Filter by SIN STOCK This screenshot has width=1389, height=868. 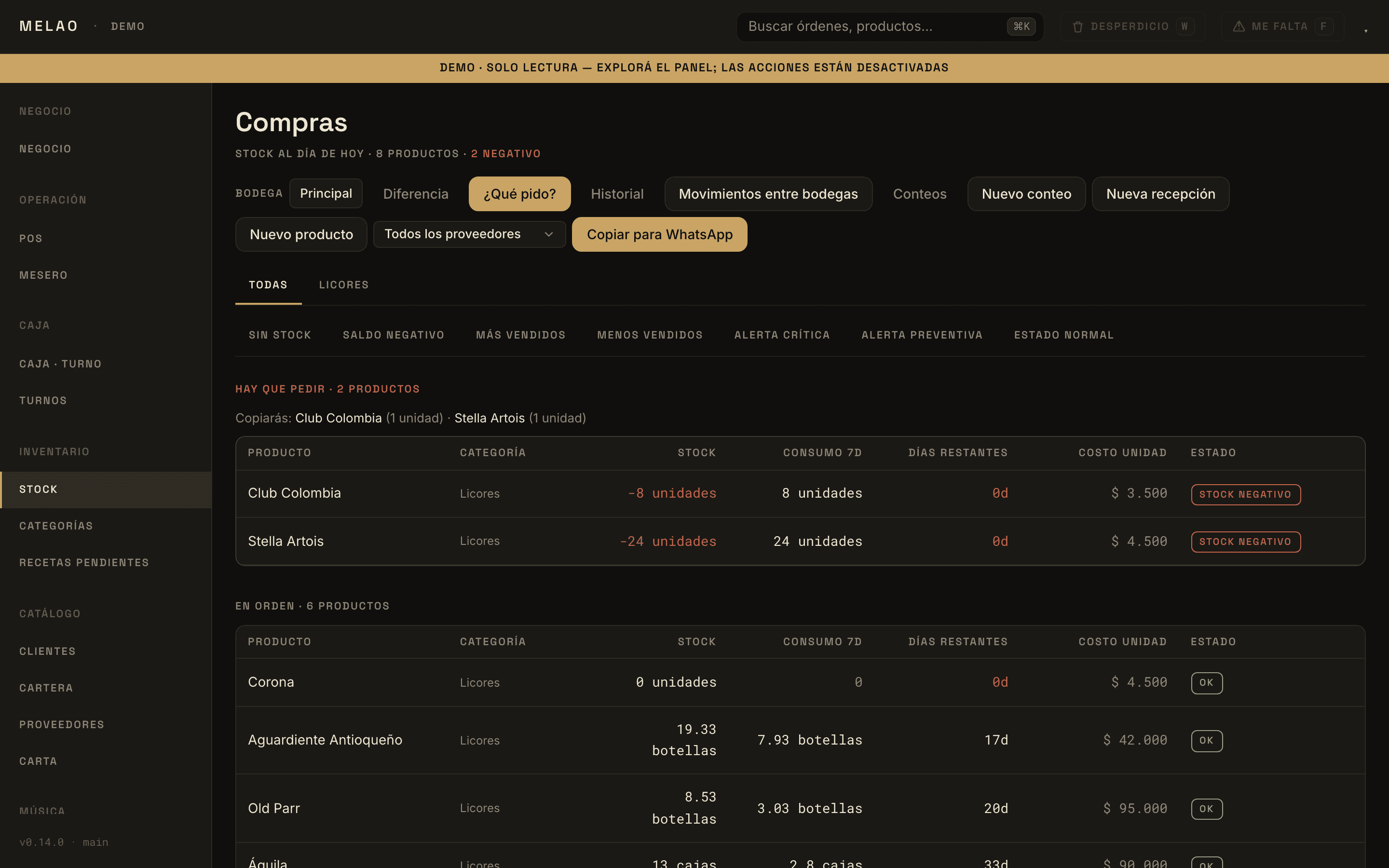(280, 335)
